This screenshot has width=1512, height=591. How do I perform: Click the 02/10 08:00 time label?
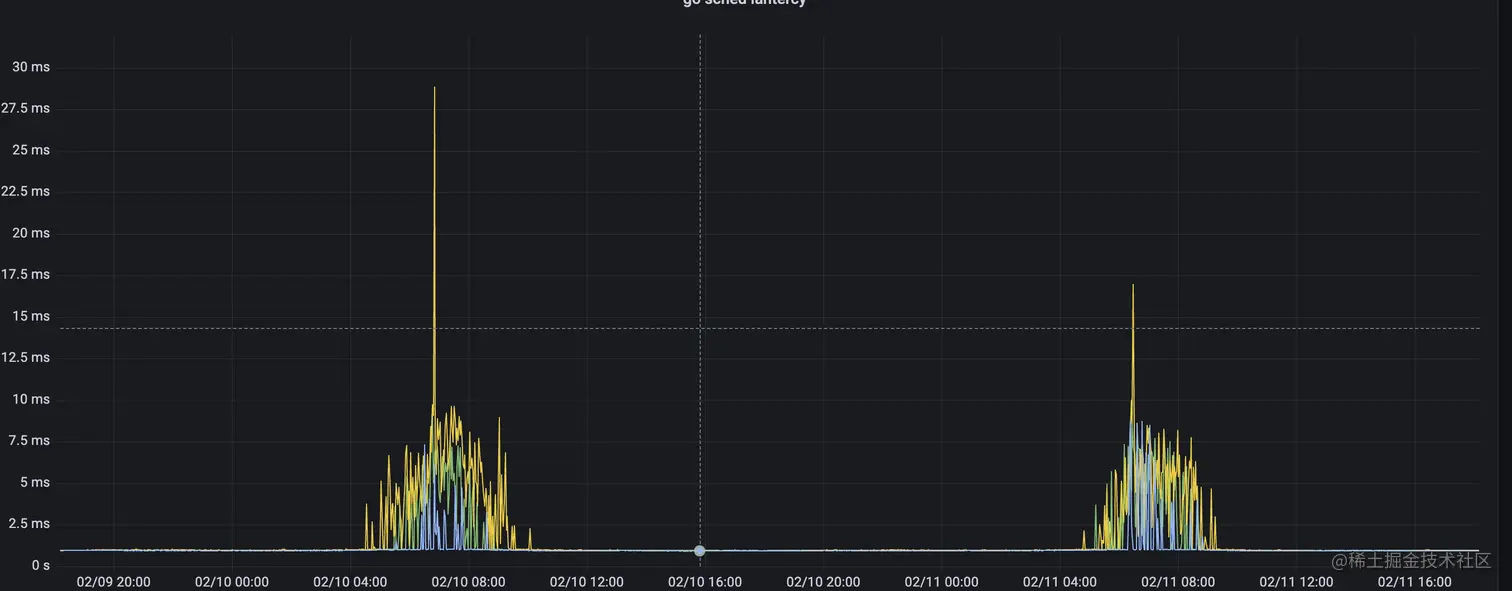469,582
